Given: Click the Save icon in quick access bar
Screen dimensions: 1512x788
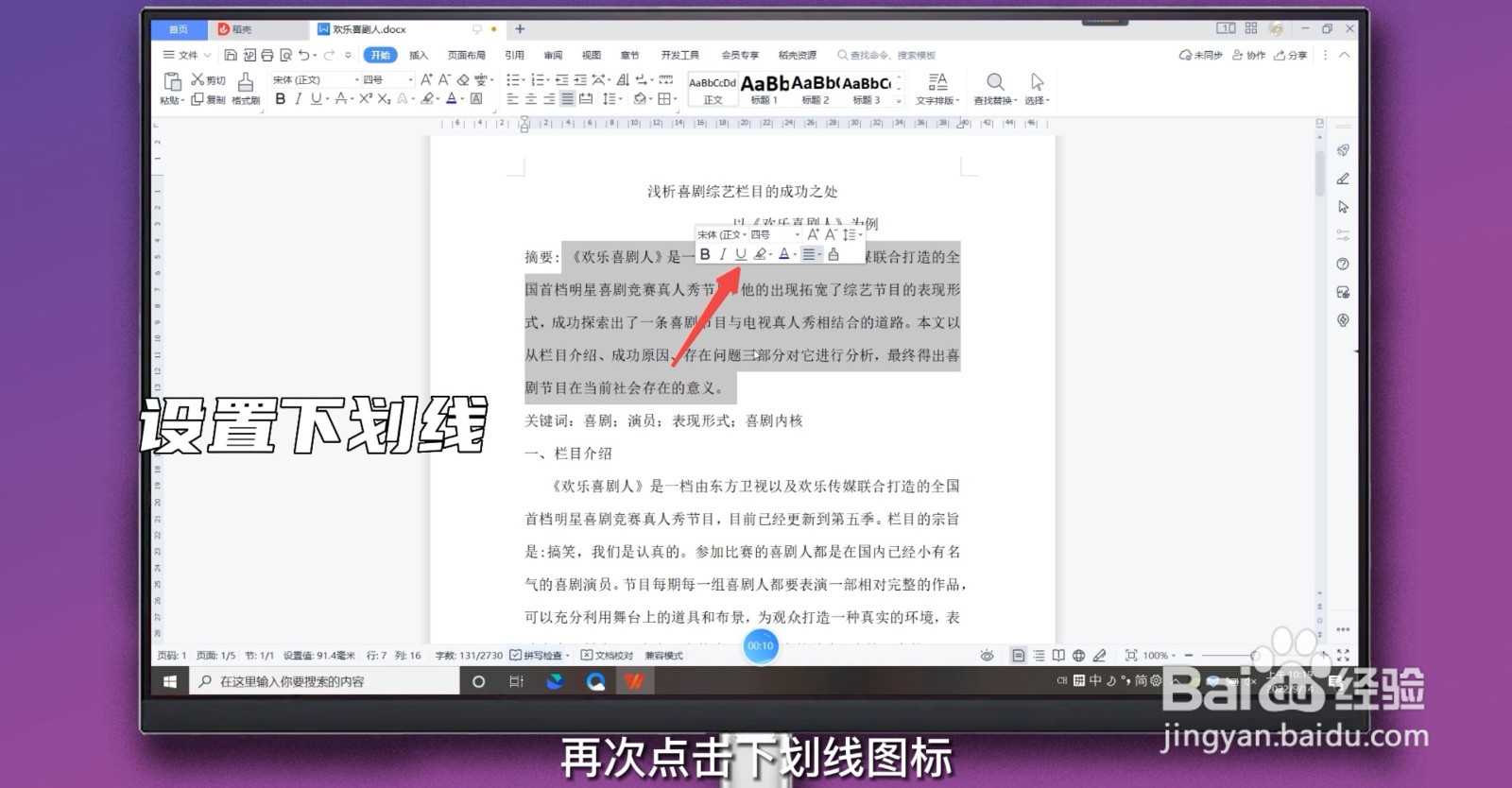Looking at the screenshot, I should tap(231, 56).
